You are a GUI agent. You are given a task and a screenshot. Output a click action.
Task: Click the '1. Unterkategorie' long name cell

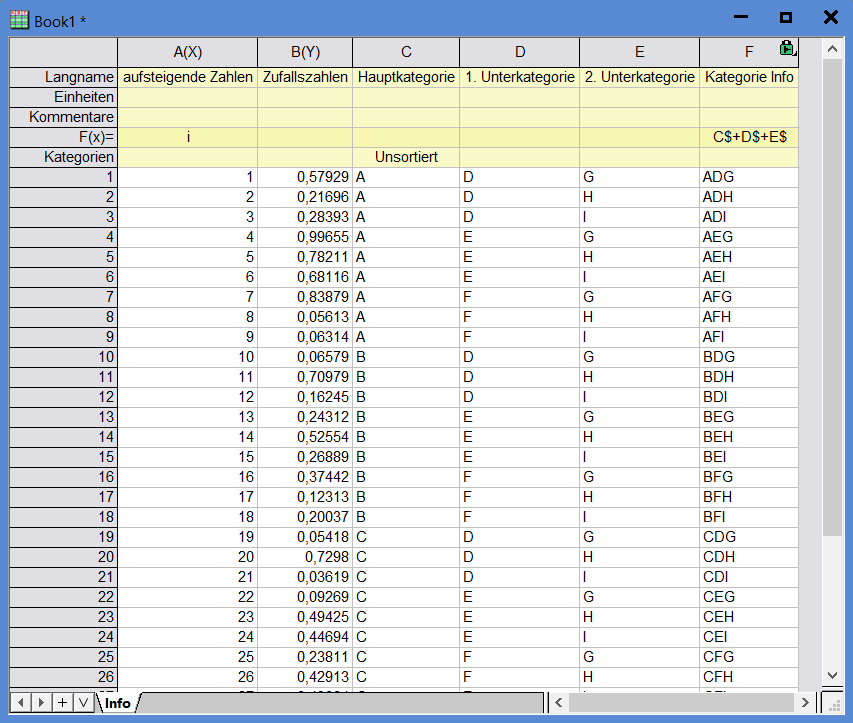tap(520, 77)
